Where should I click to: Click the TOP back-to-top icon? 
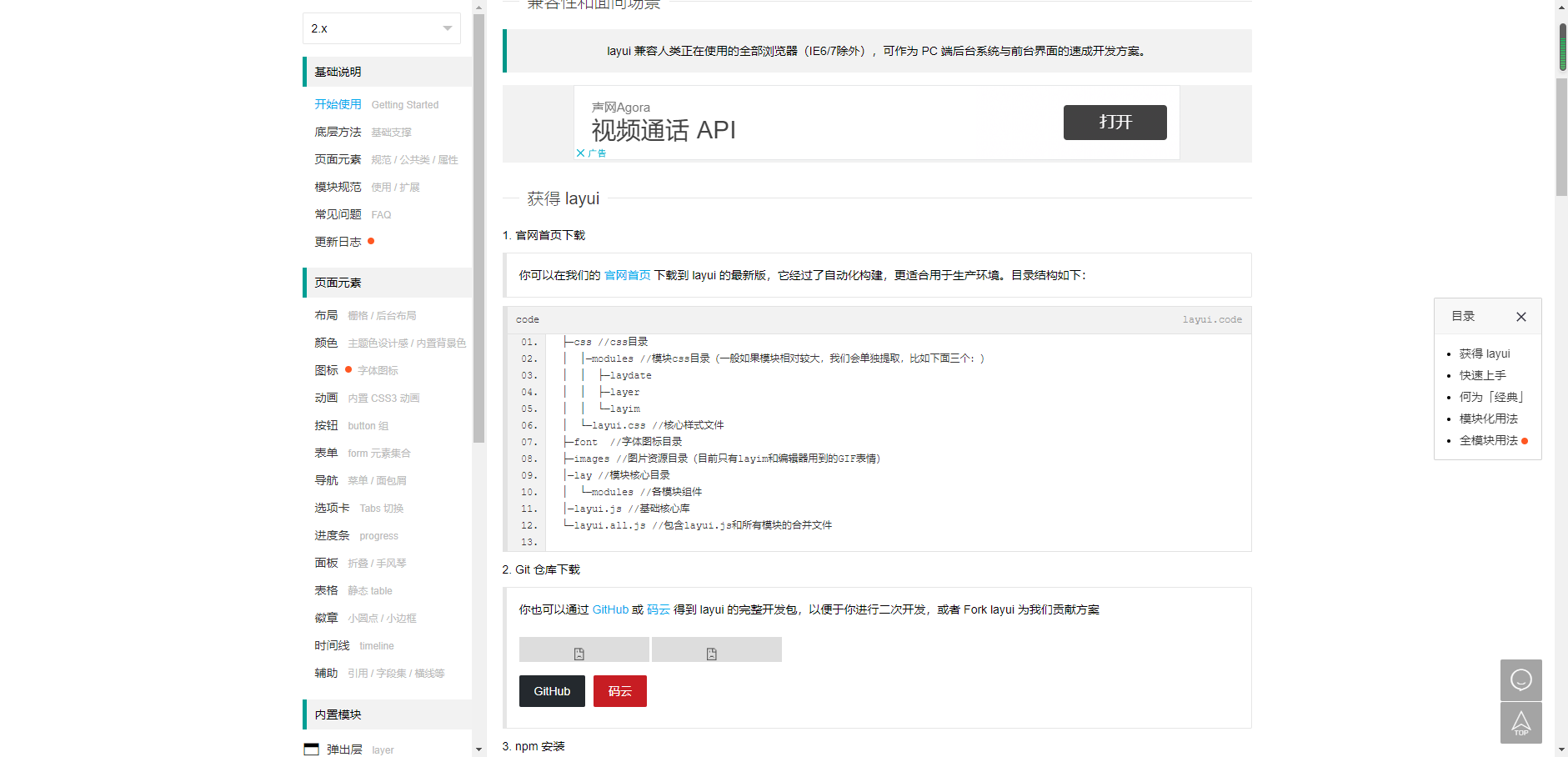1520,722
